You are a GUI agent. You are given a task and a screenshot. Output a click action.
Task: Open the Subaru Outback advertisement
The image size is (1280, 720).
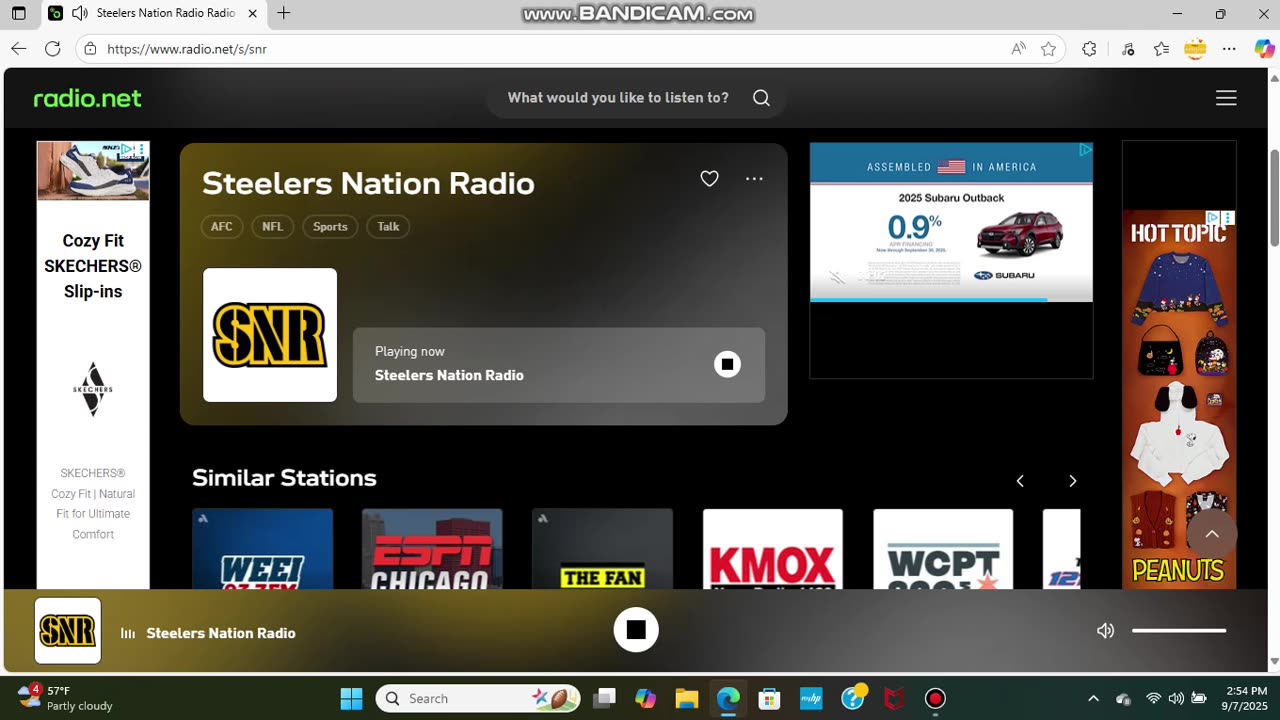coord(951,222)
